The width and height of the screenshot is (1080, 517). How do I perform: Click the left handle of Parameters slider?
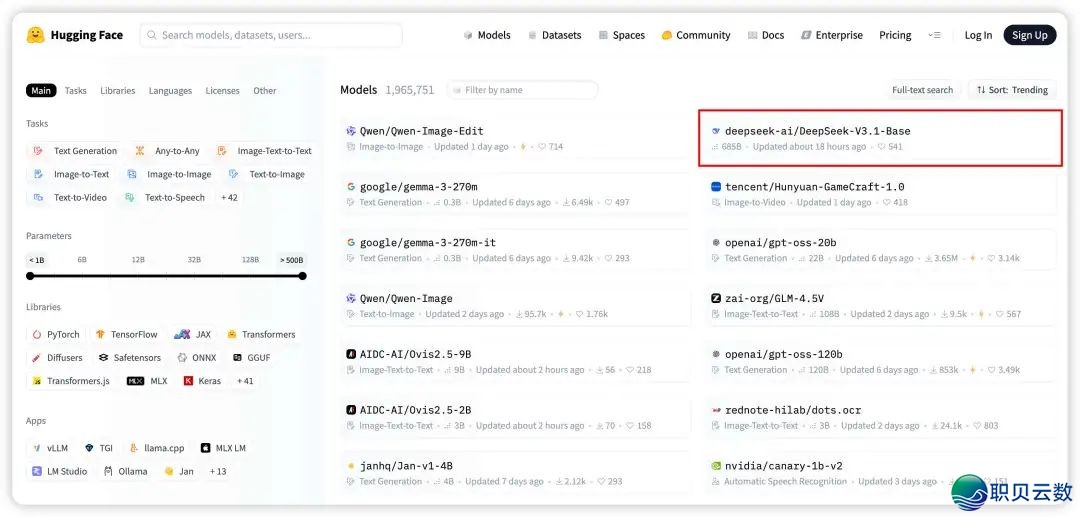(30, 276)
